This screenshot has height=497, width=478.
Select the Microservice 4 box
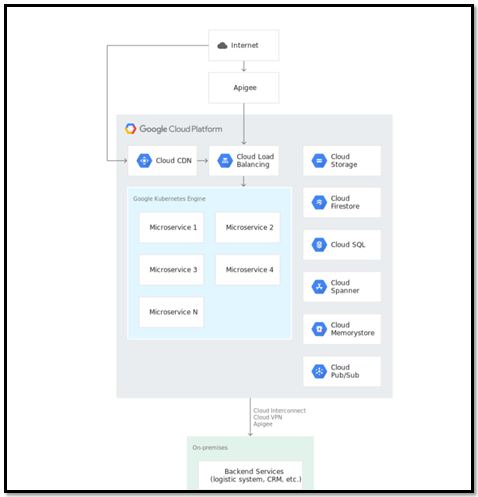(x=248, y=270)
